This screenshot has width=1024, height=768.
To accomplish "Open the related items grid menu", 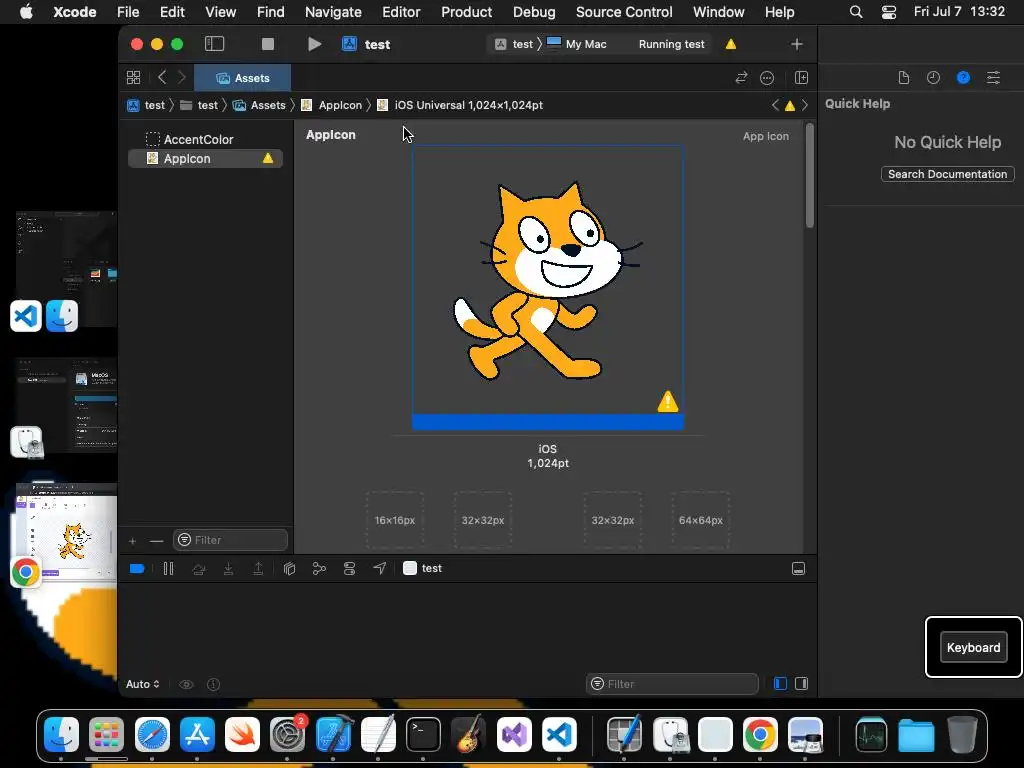I will (133, 78).
